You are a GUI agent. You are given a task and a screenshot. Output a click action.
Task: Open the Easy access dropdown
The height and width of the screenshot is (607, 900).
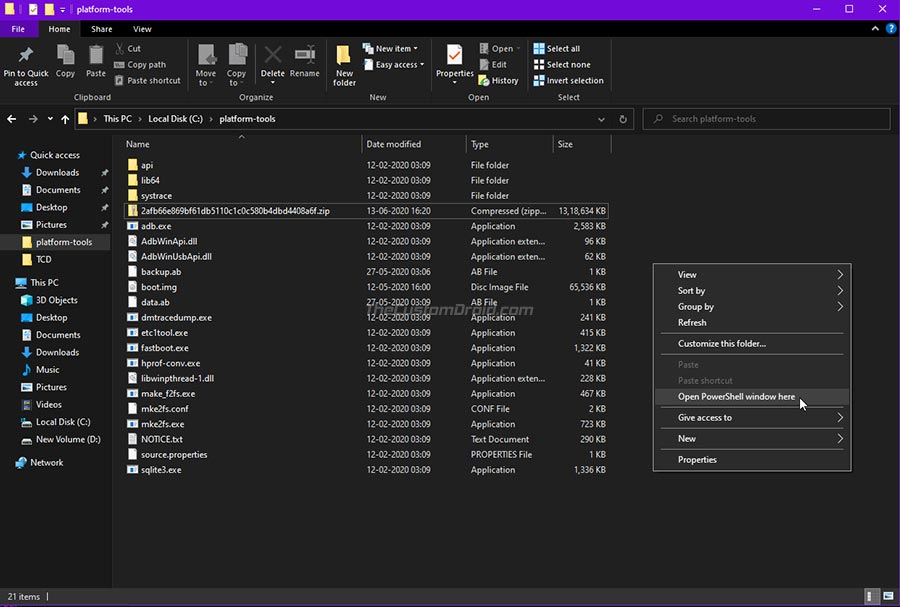pyautogui.click(x=398, y=65)
